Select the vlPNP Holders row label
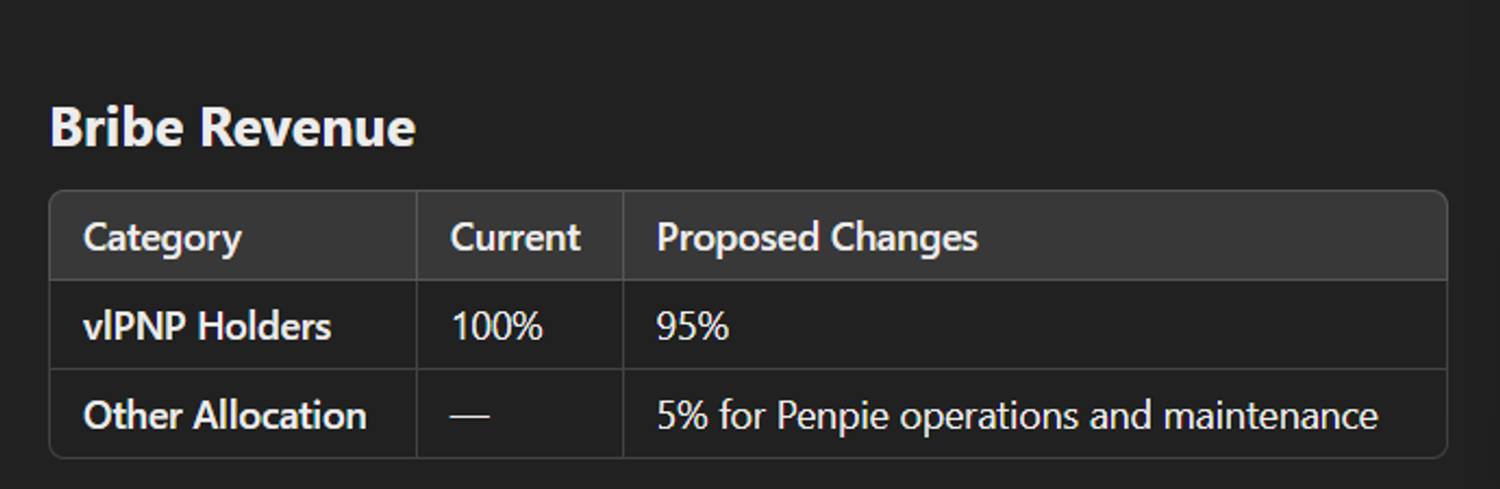 [207, 327]
